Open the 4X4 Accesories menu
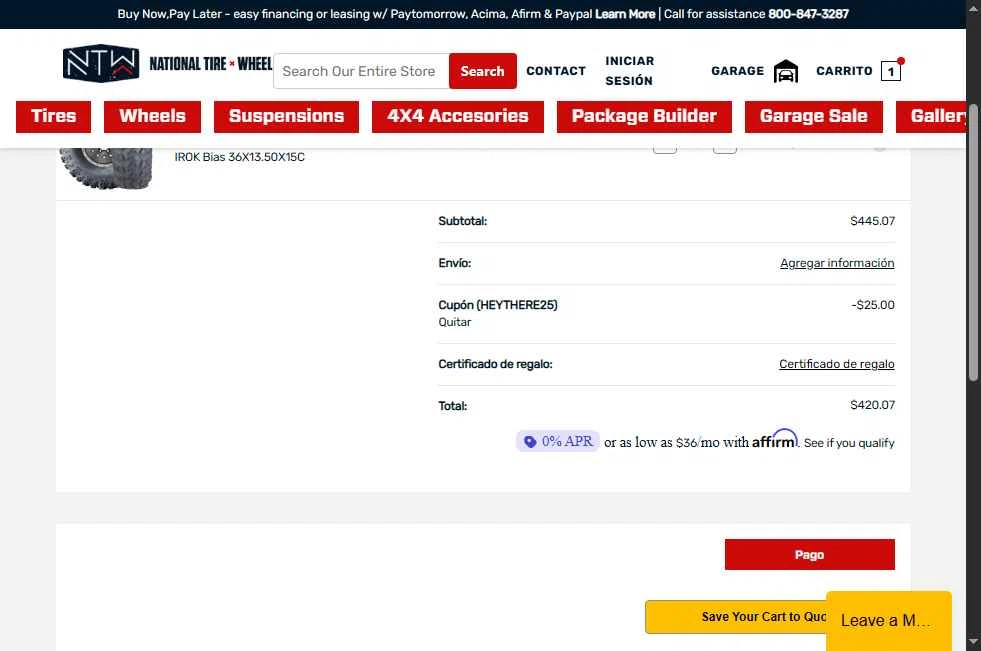This screenshot has width=981, height=651. tap(458, 116)
